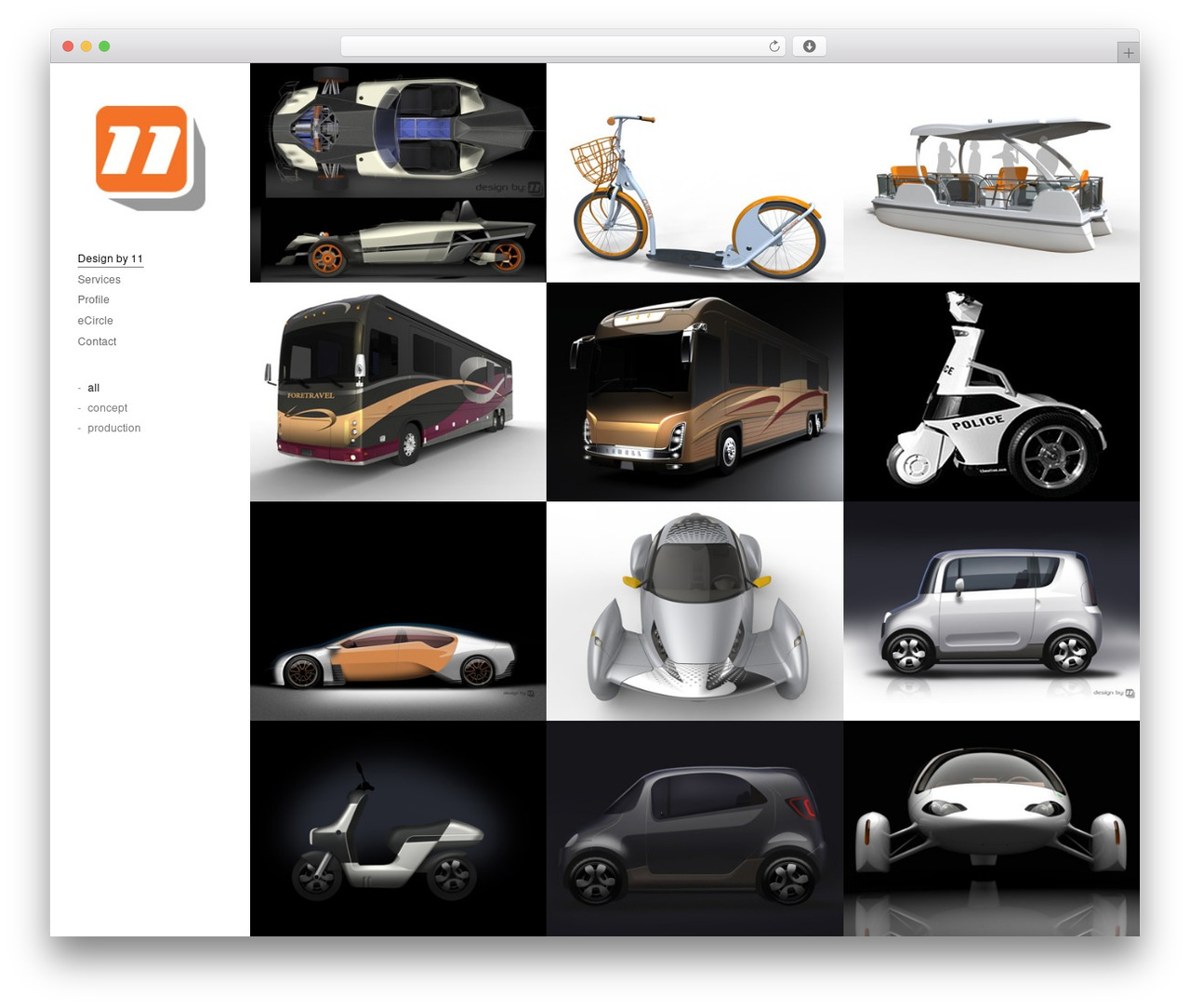Image resolution: width=1190 pixels, height=1008 pixels.
Task: View the orange and silver coupe concept
Action: point(398,611)
